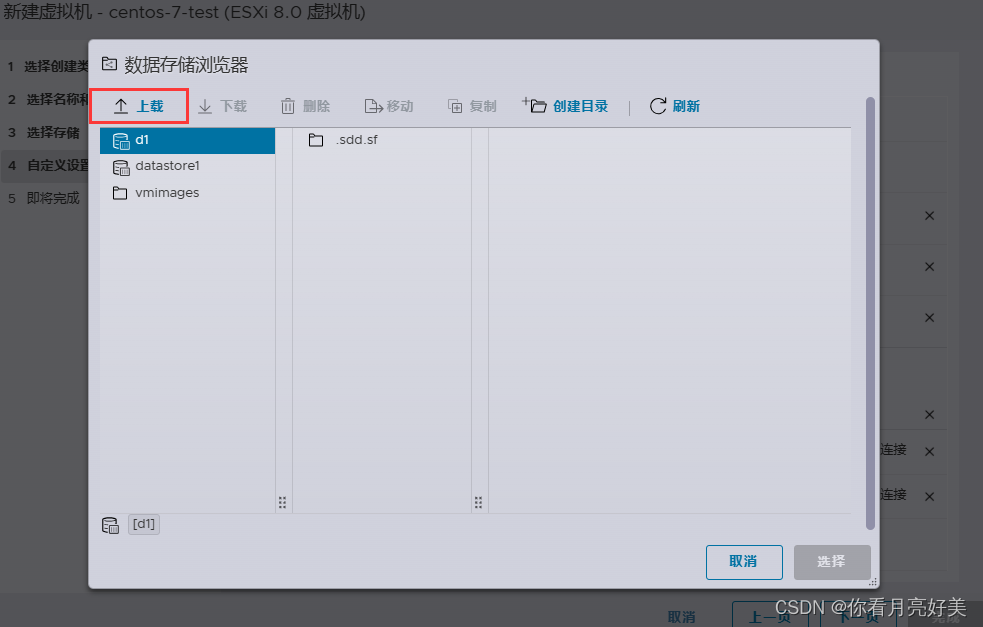Go to wizard step 3 选择存储
The width and height of the screenshot is (983, 627).
pyautogui.click(x=45, y=132)
